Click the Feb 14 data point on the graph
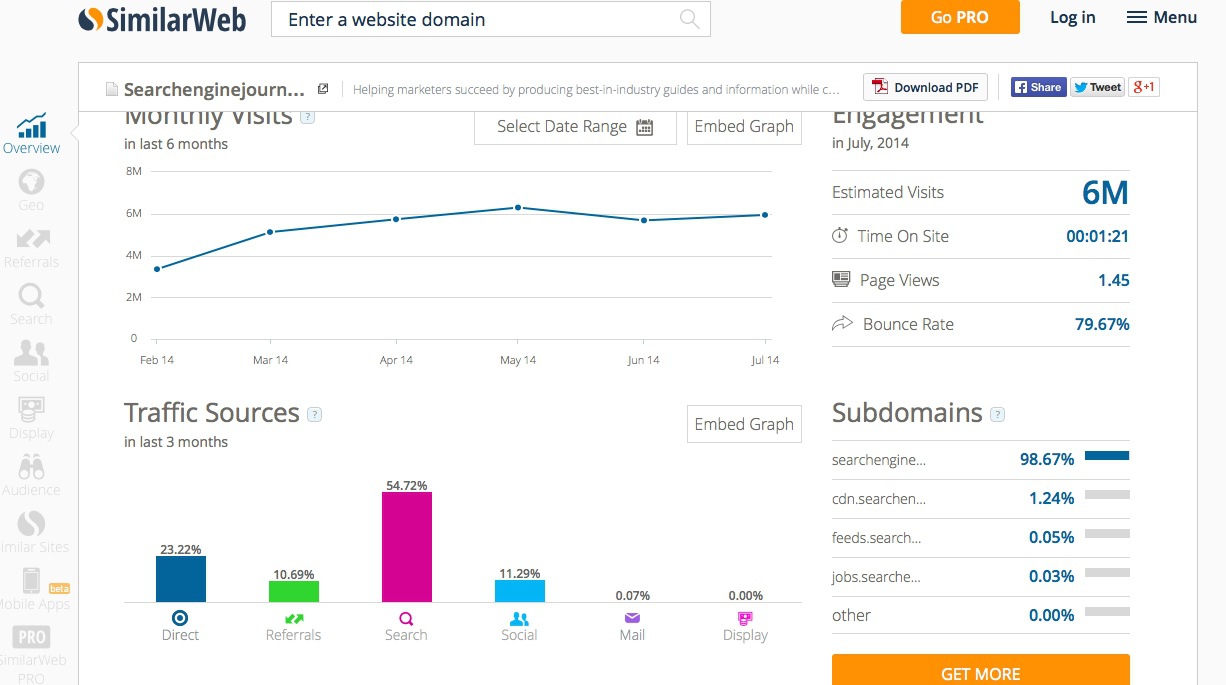 click(x=157, y=269)
